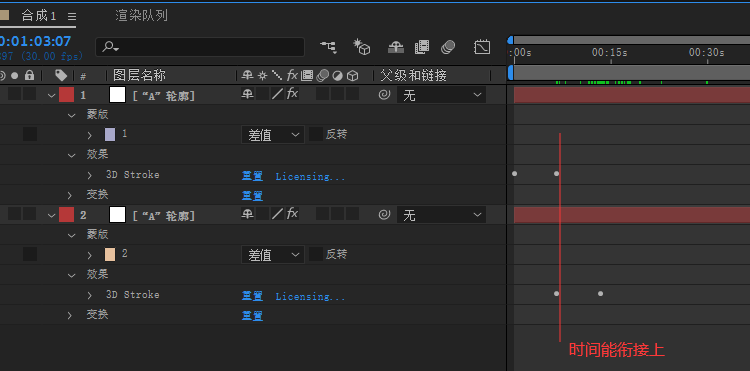The height and width of the screenshot is (371, 750).
Task: Reset layer 1 变换 via 重置
Action: click(x=252, y=196)
